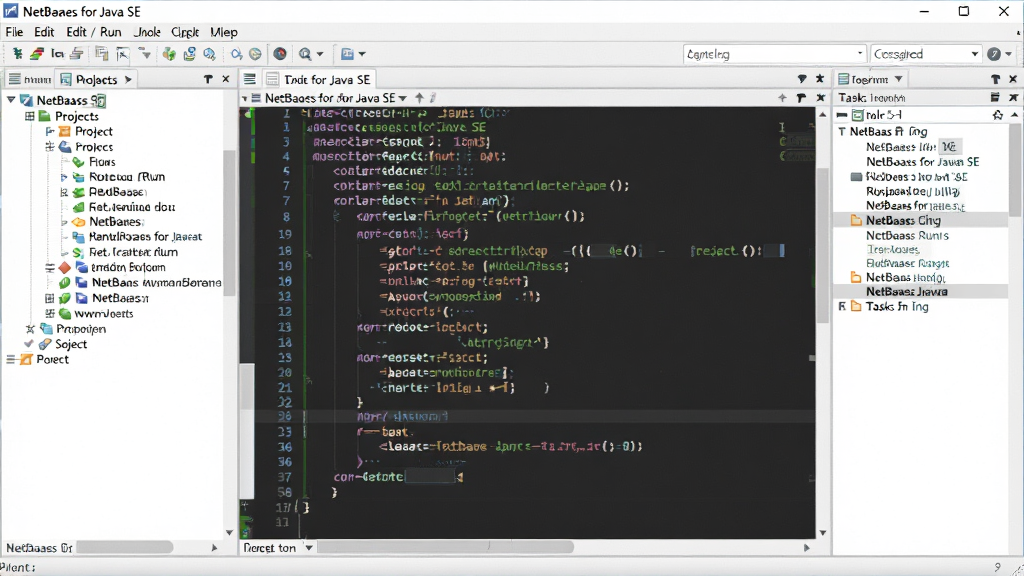
Task: Toggle the pin on the Projects panel
Action: click(208, 79)
